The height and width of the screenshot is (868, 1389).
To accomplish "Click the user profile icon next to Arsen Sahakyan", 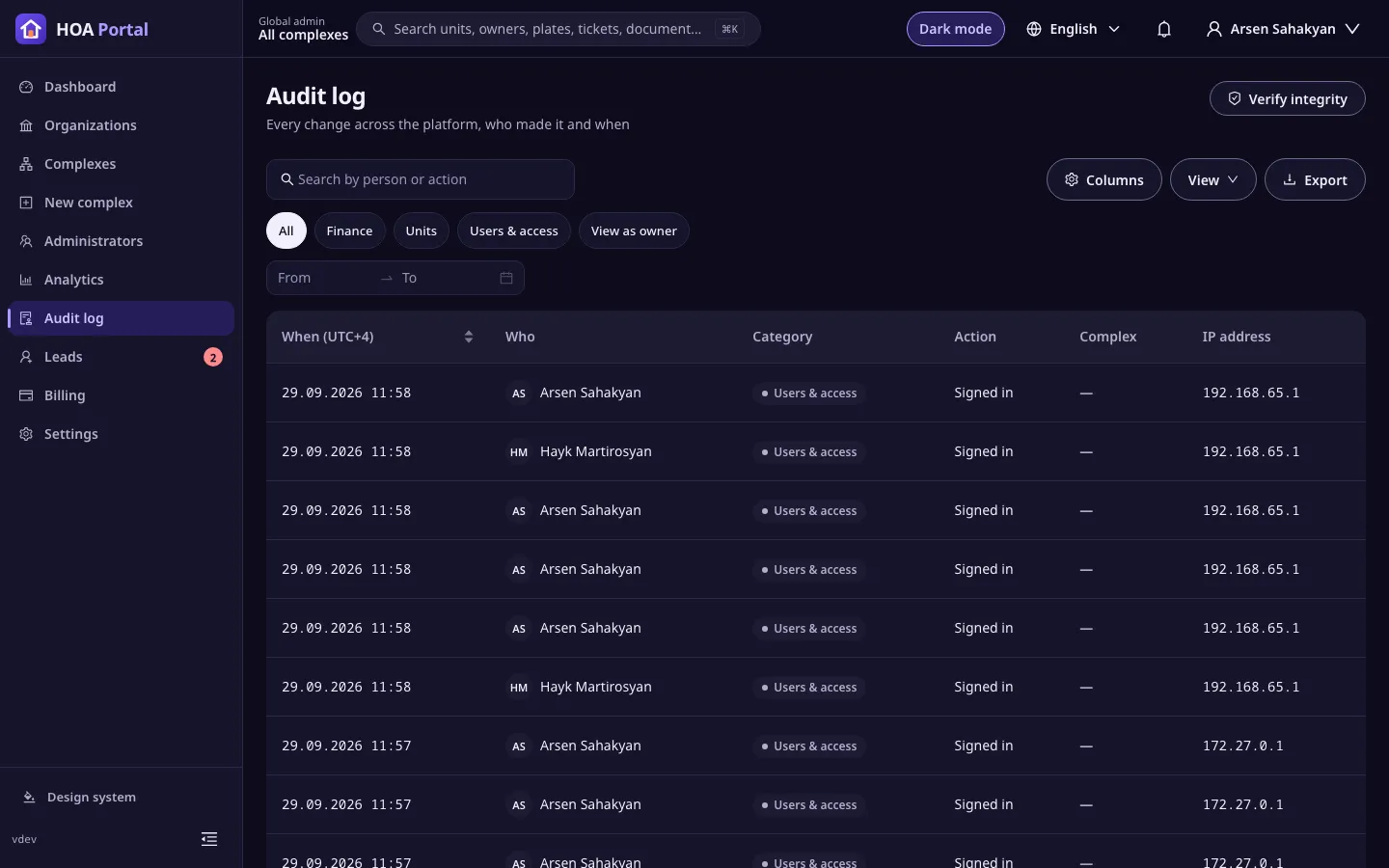I will [1214, 29].
